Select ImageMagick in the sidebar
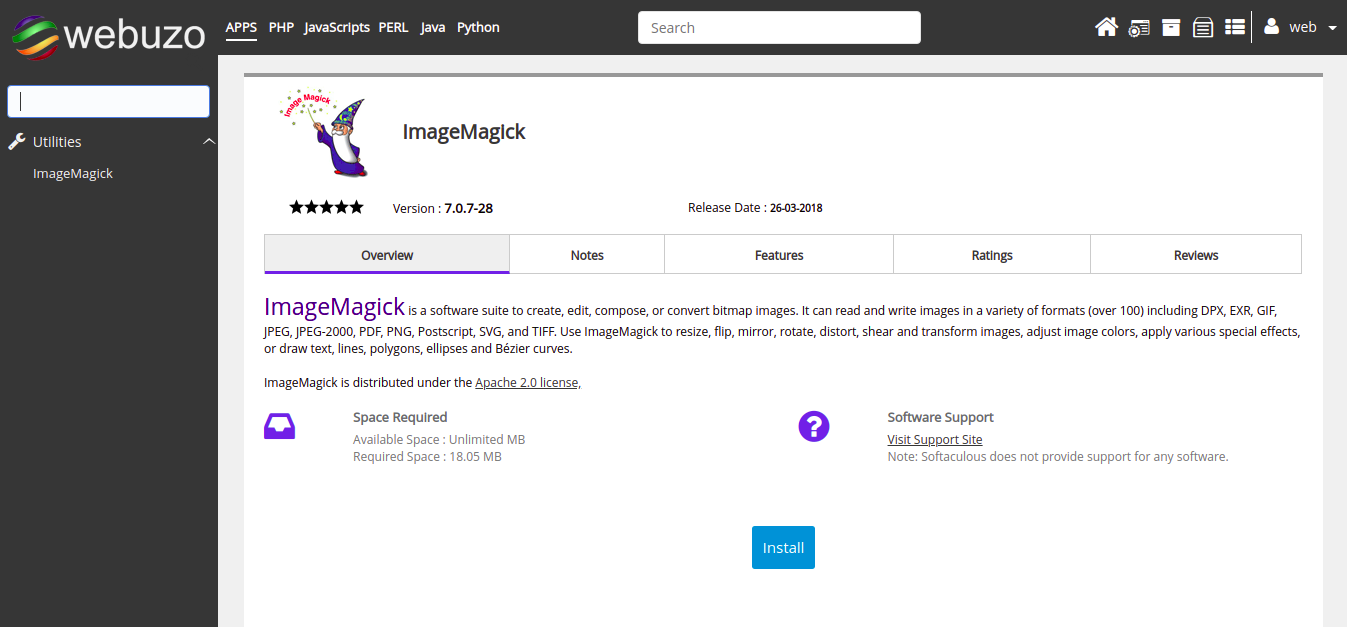 coord(73,173)
